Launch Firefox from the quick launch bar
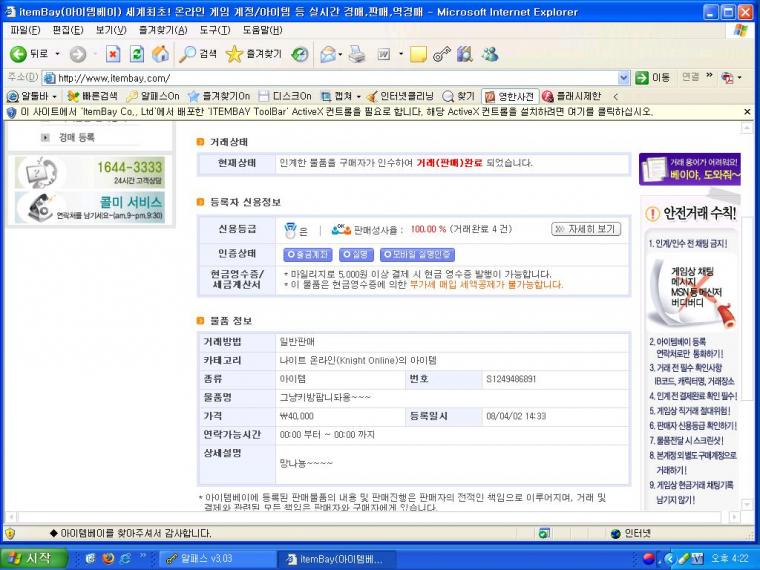 (x=109, y=558)
